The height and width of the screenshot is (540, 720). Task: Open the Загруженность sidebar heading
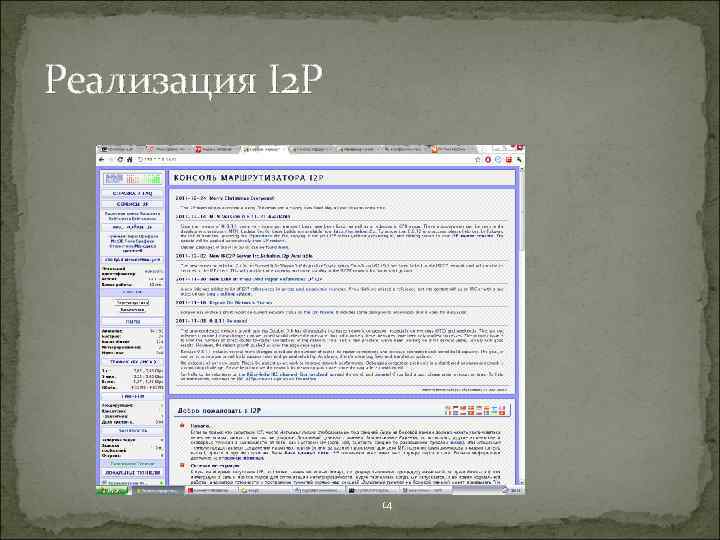132,431
